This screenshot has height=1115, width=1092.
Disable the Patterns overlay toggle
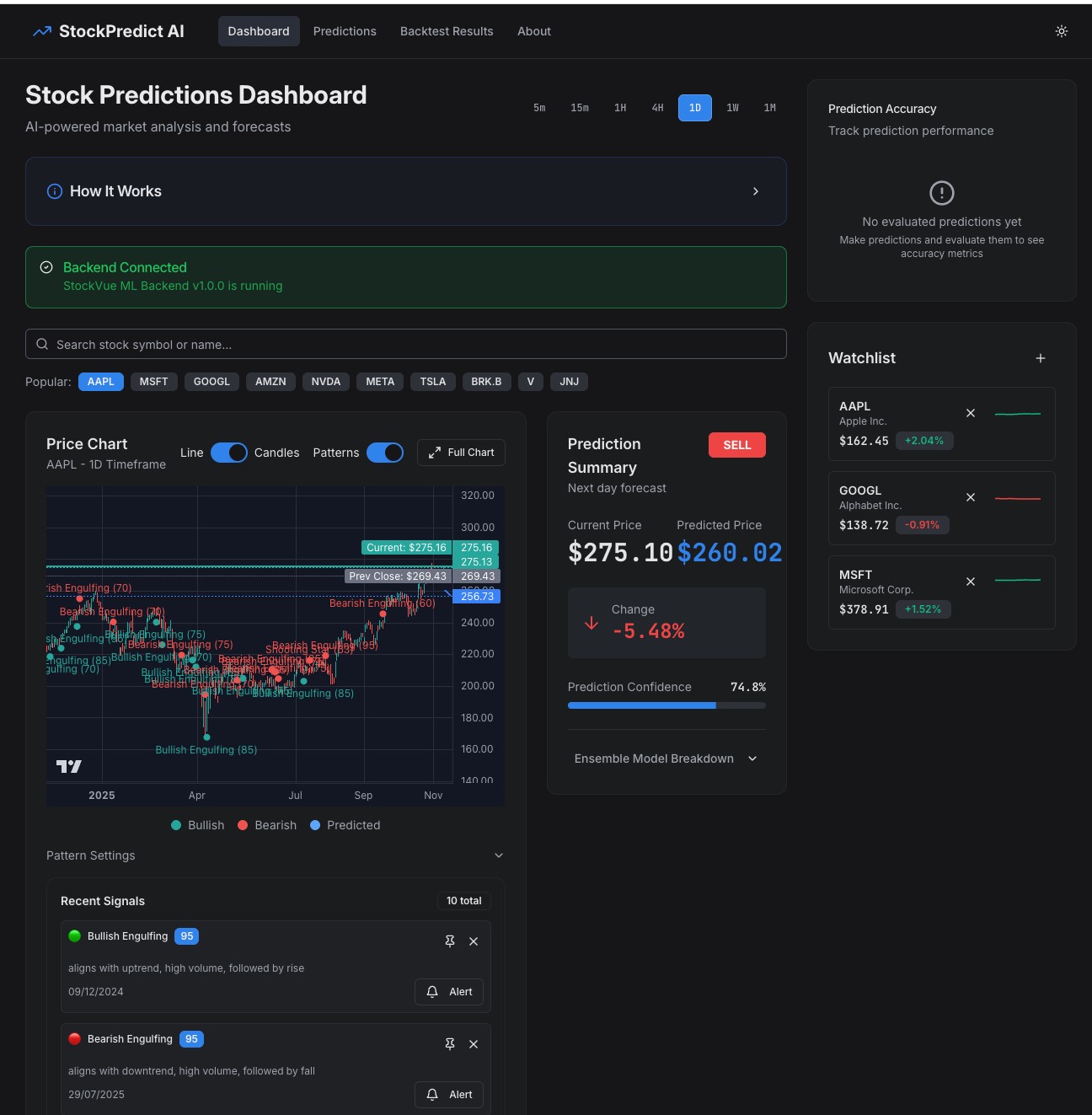[385, 453]
